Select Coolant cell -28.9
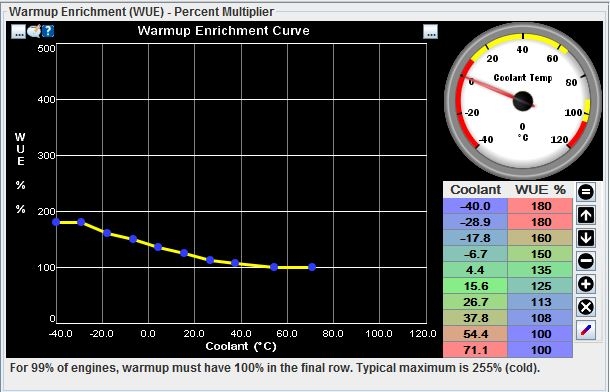 (475, 222)
